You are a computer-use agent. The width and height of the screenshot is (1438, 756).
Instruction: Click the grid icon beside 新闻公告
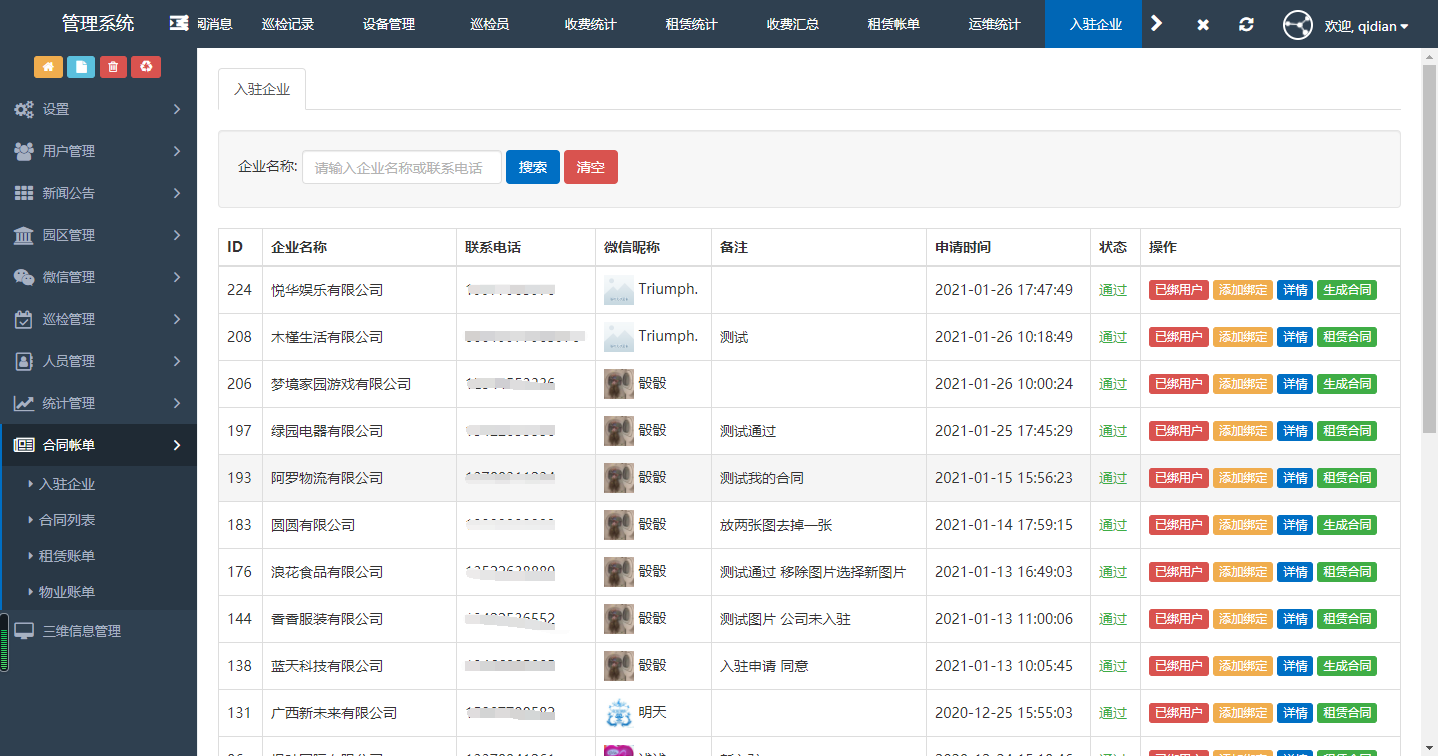tap(24, 193)
